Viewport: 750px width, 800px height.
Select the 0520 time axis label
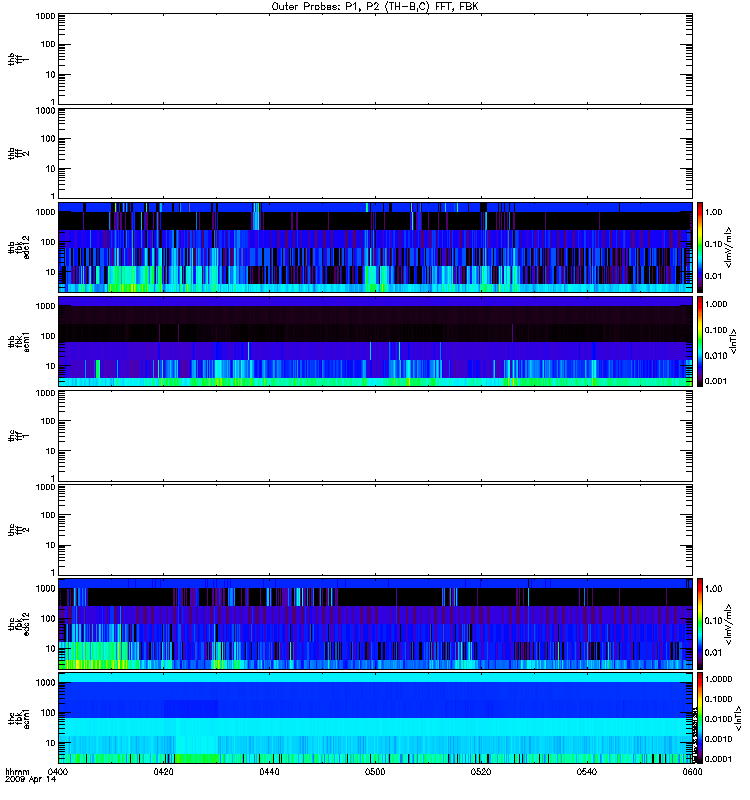coord(481,771)
